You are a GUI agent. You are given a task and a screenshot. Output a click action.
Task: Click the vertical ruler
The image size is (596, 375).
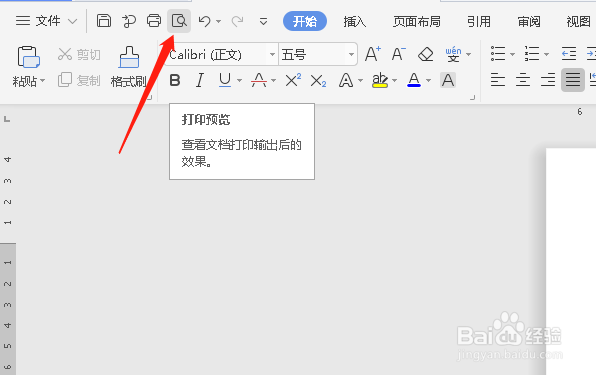click(x=8, y=262)
